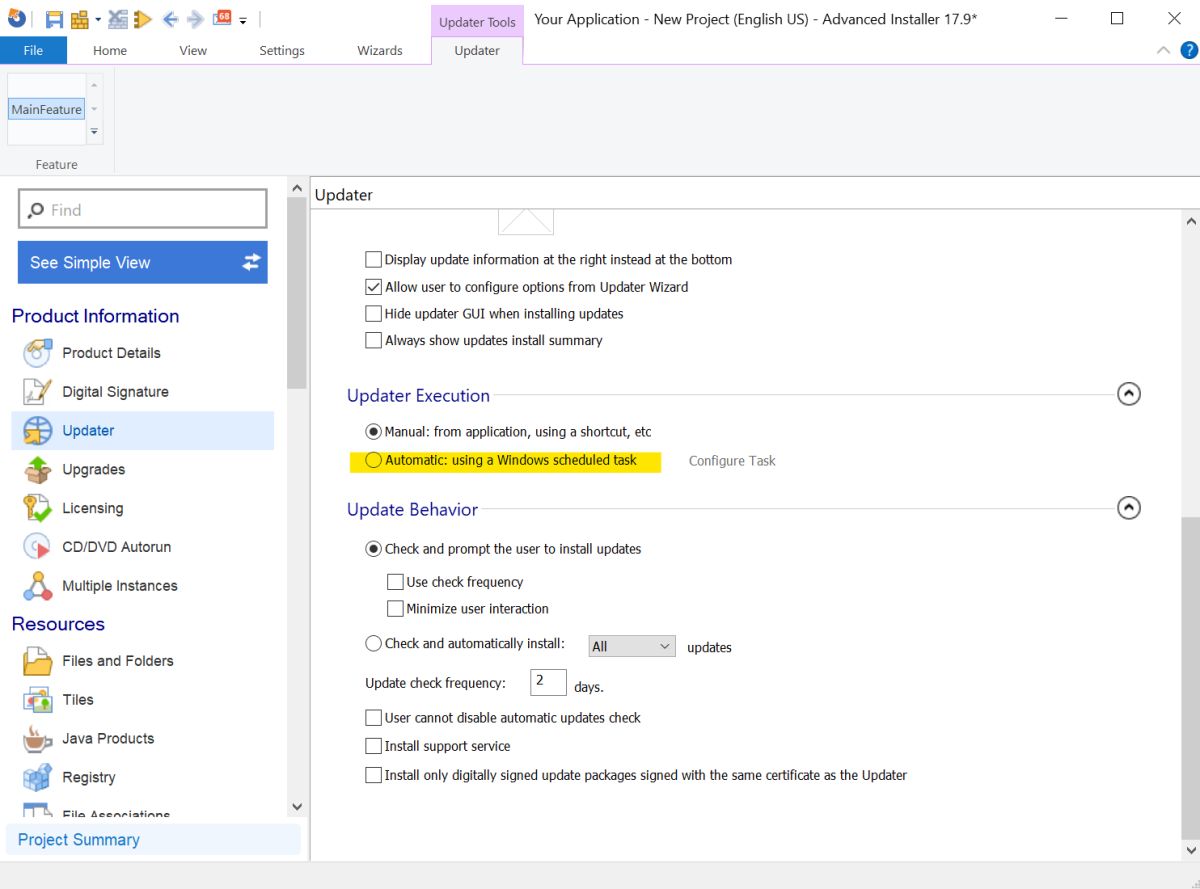Open the Wizards ribbon tab
Image resolution: width=1200 pixels, height=889 pixels.
pyautogui.click(x=380, y=50)
